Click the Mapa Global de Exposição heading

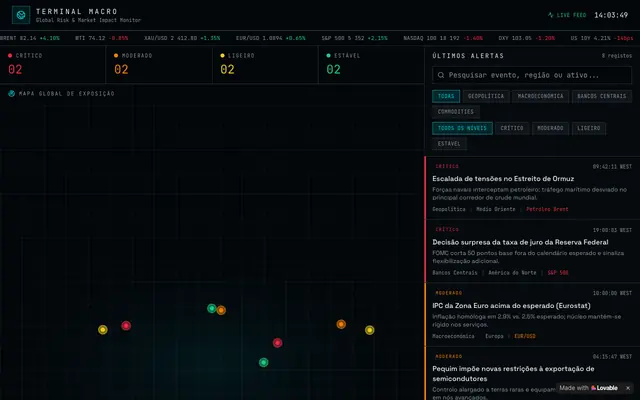[67, 93]
